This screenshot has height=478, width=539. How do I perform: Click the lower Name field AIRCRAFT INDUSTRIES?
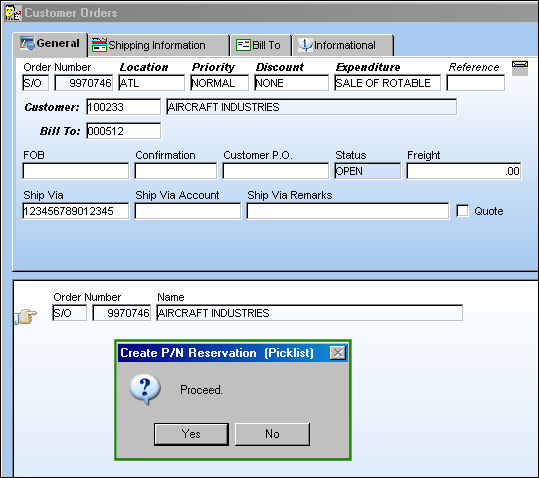tap(309, 313)
